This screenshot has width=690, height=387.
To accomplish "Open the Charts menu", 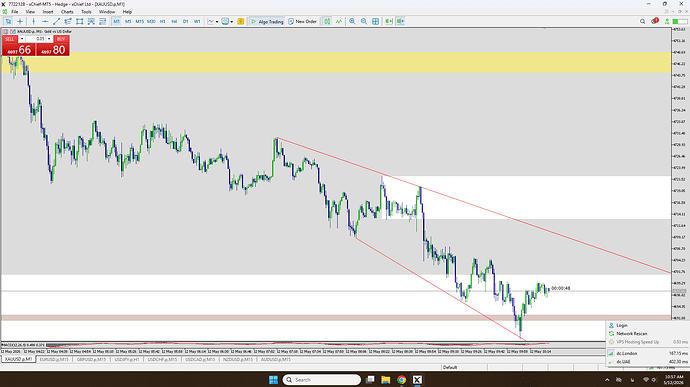I will click(67, 12).
